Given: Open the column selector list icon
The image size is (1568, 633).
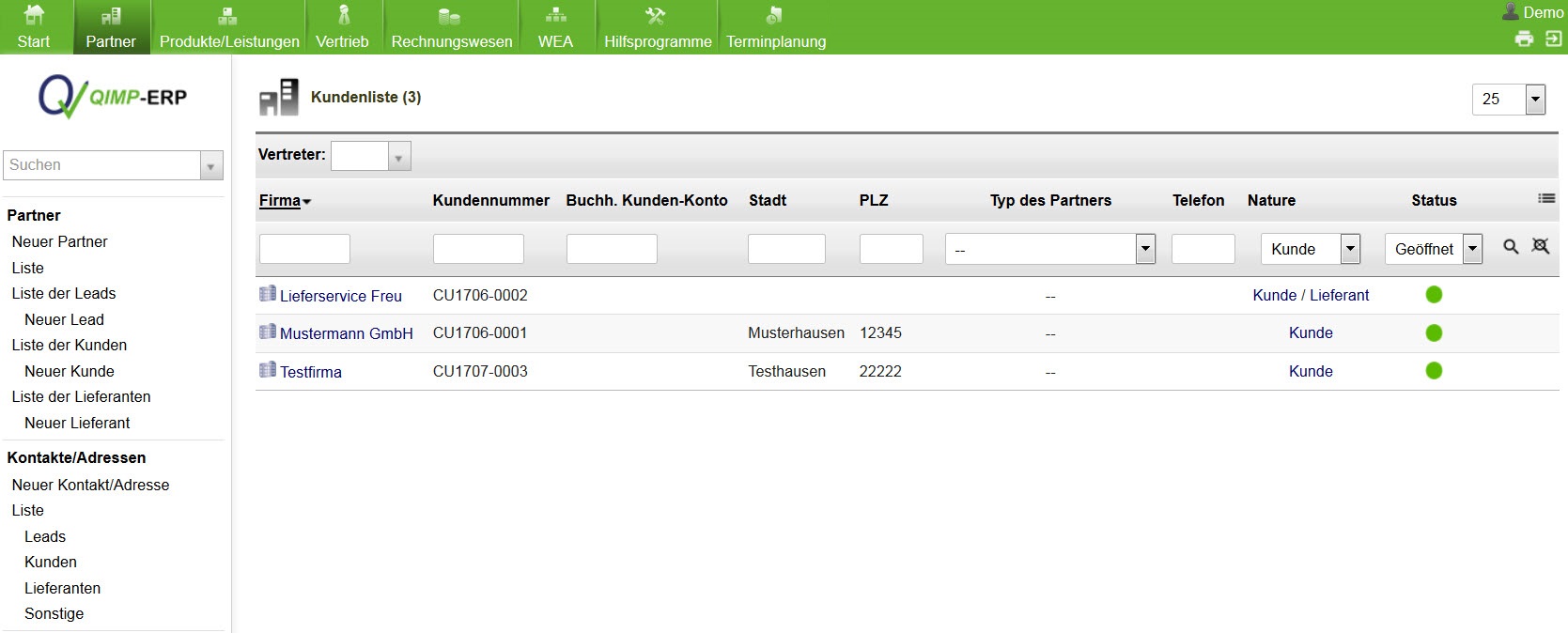Looking at the screenshot, I should 1545,198.
